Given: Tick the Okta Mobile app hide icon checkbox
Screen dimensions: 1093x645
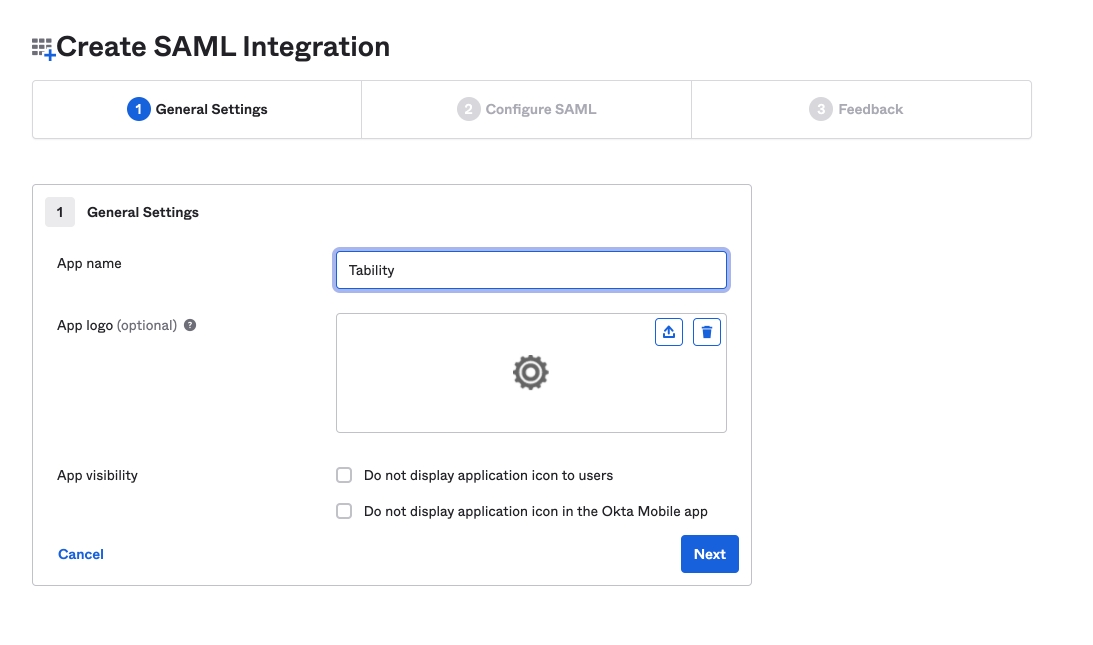Looking at the screenshot, I should click(x=344, y=511).
